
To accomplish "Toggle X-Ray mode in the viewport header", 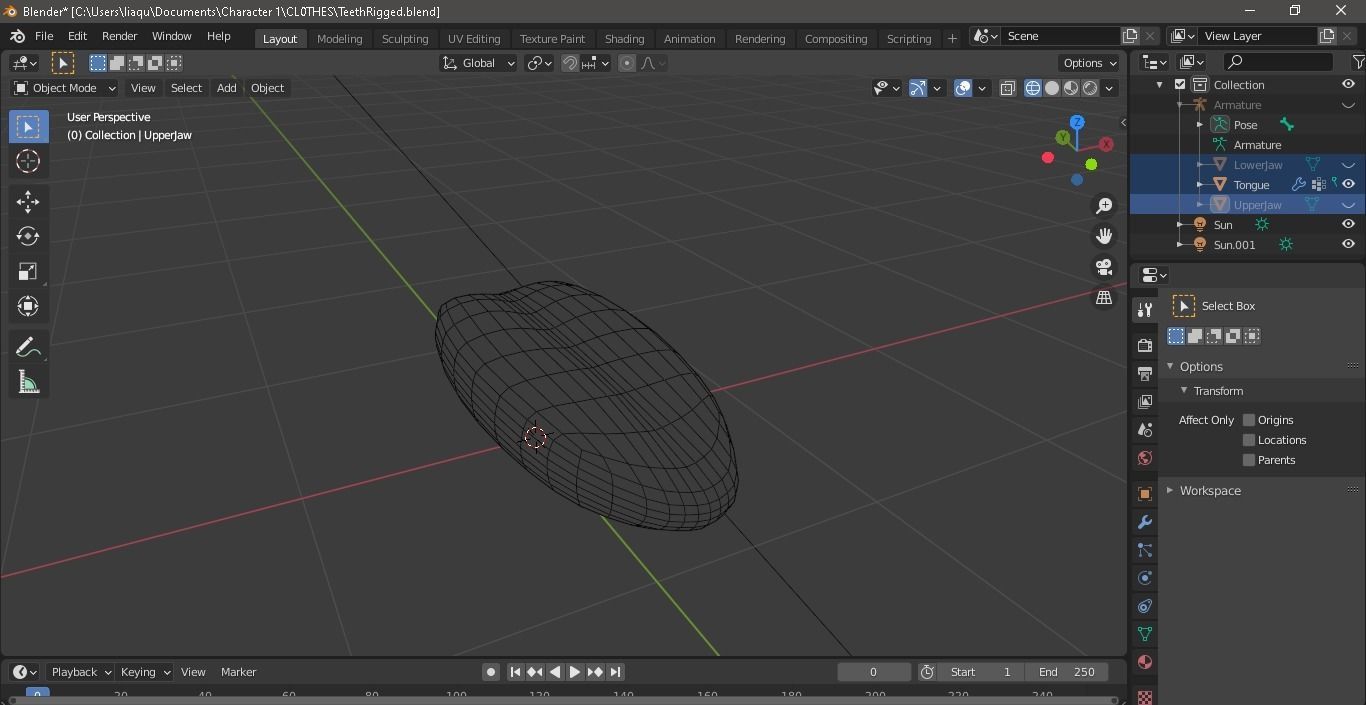I will (x=1007, y=88).
